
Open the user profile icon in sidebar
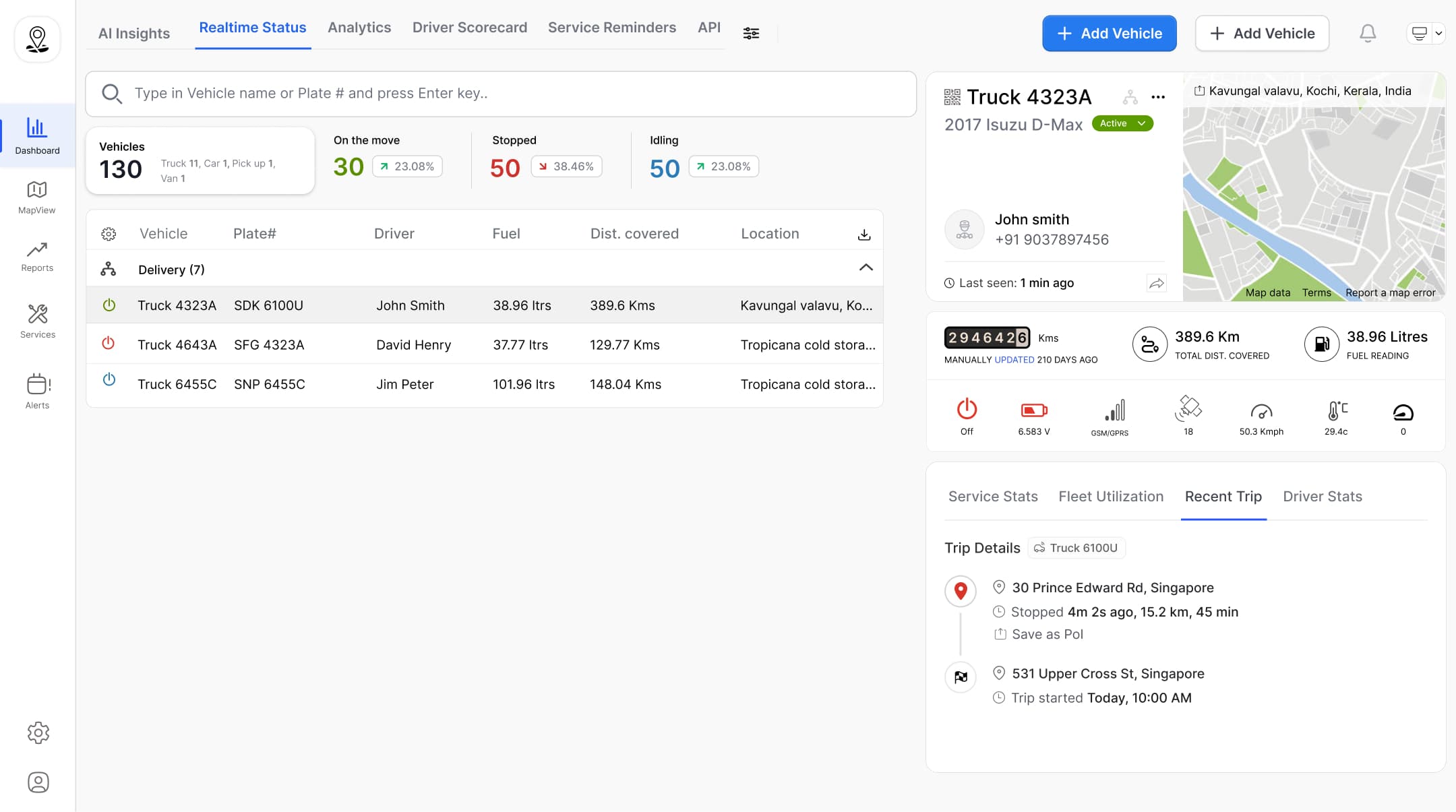(38, 782)
